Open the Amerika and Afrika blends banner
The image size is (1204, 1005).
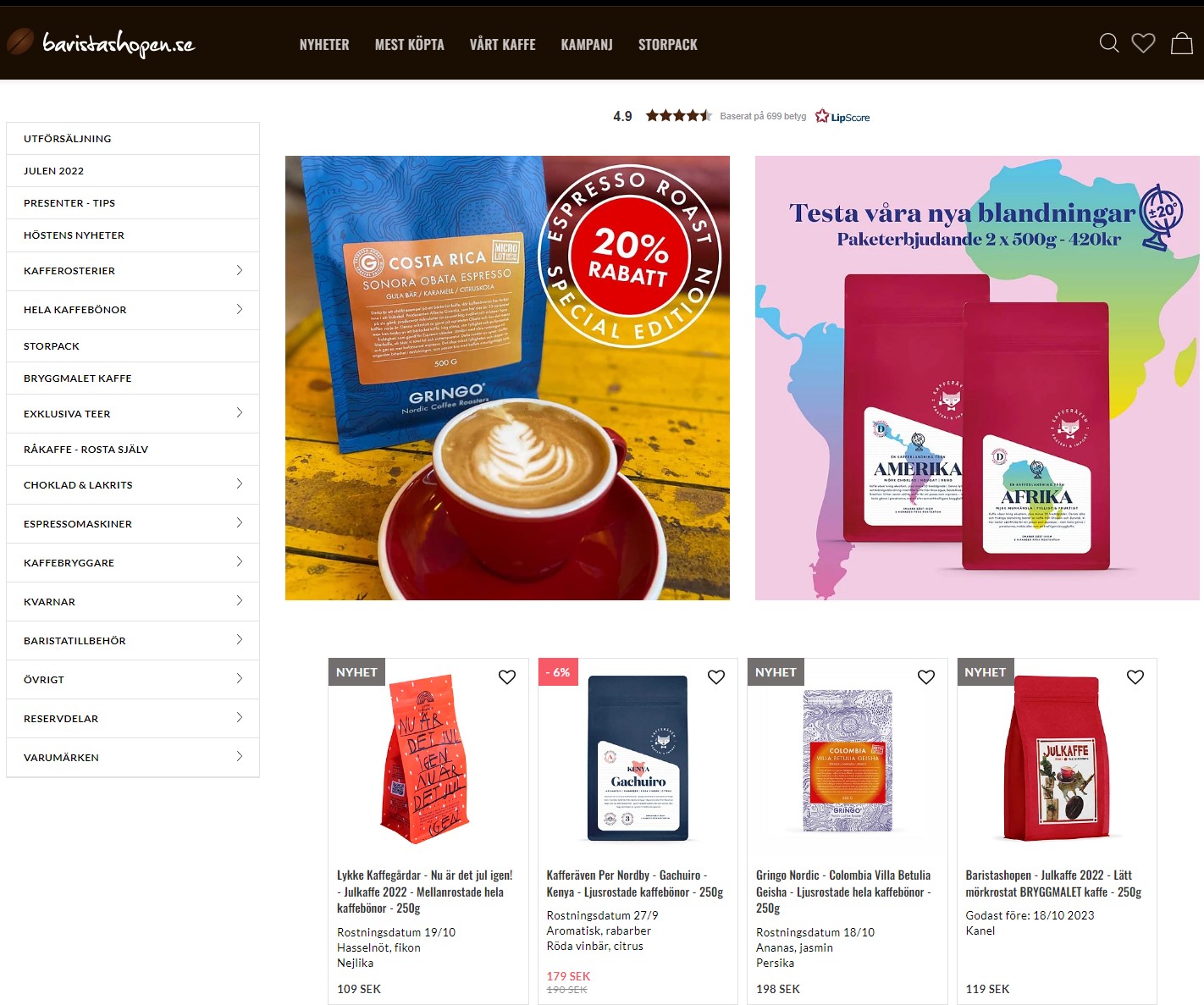[977, 378]
